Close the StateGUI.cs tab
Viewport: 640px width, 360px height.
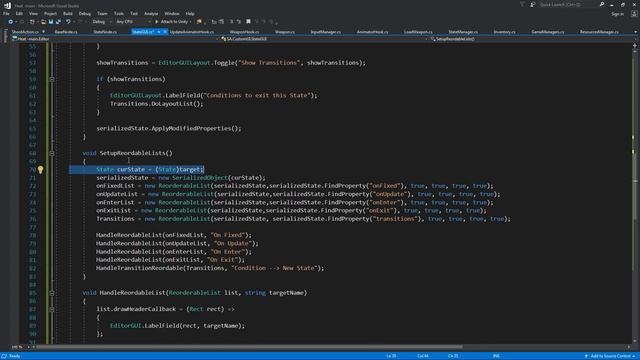[x=165, y=31]
